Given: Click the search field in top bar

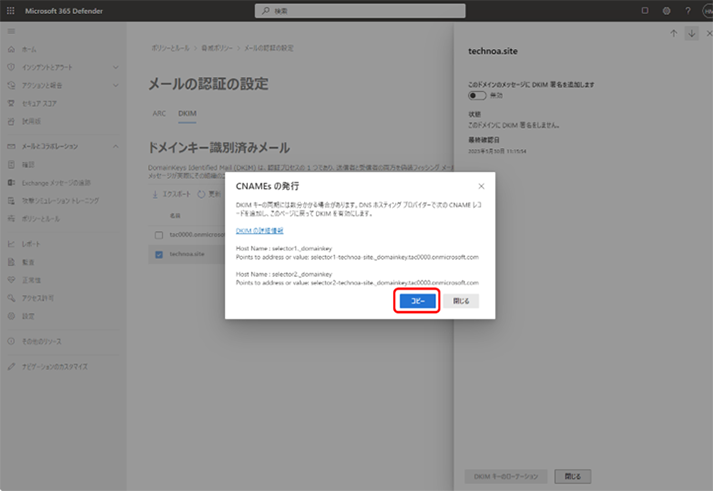Looking at the screenshot, I should (x=360, y=11).
